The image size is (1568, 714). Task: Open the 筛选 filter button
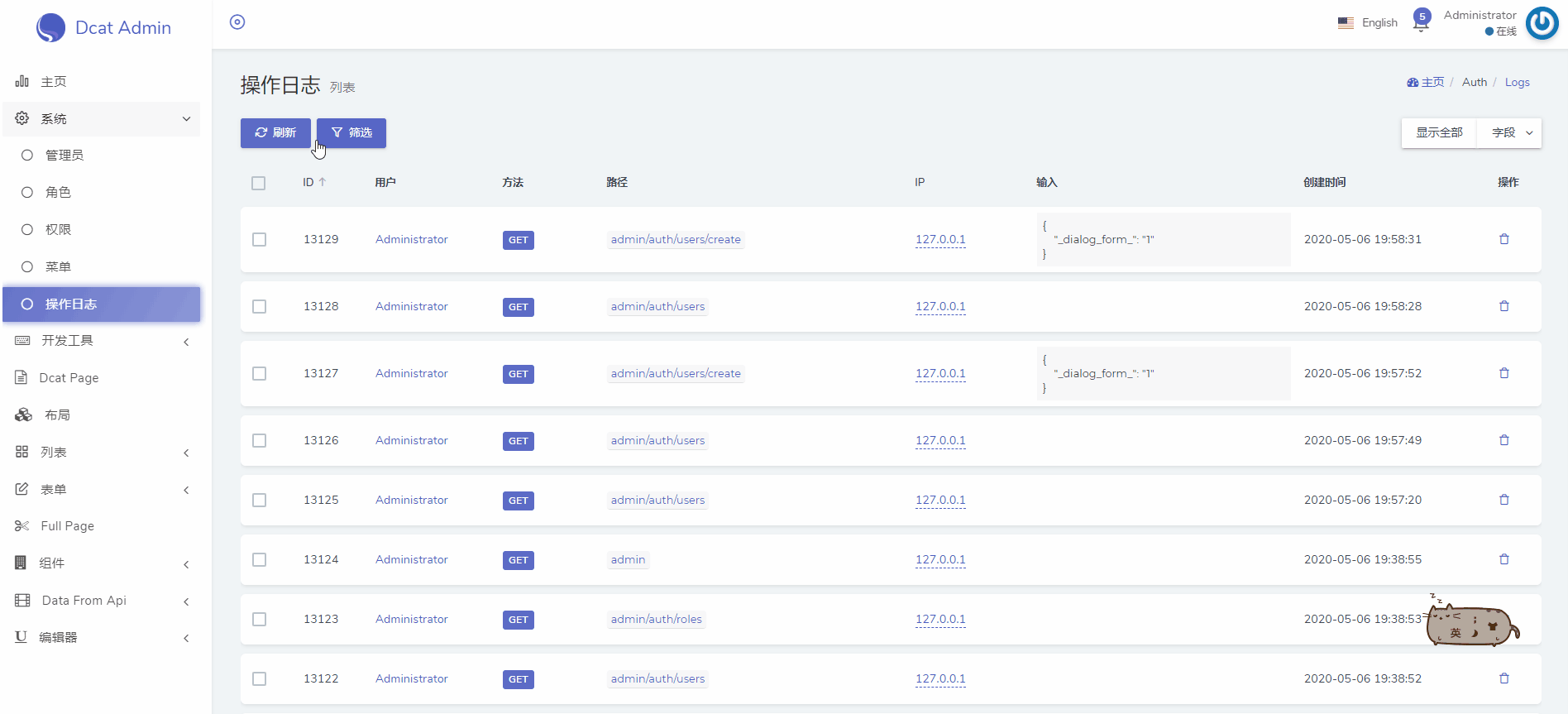click(x=351, y=133)
